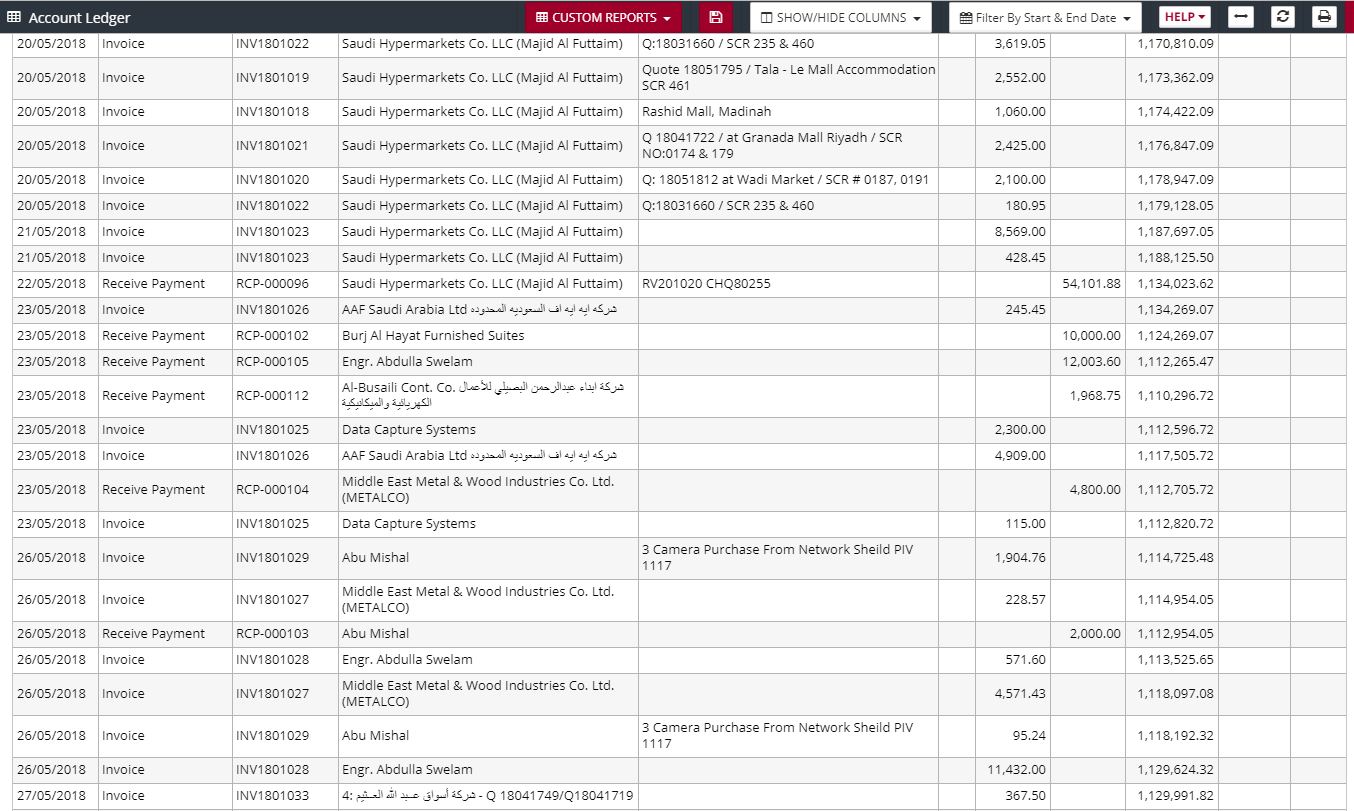Image resolution: width=1354 pixels, height=811 pixels.
Task: Click credit amount 1,968.75
Action: (x=1095, y=396)
